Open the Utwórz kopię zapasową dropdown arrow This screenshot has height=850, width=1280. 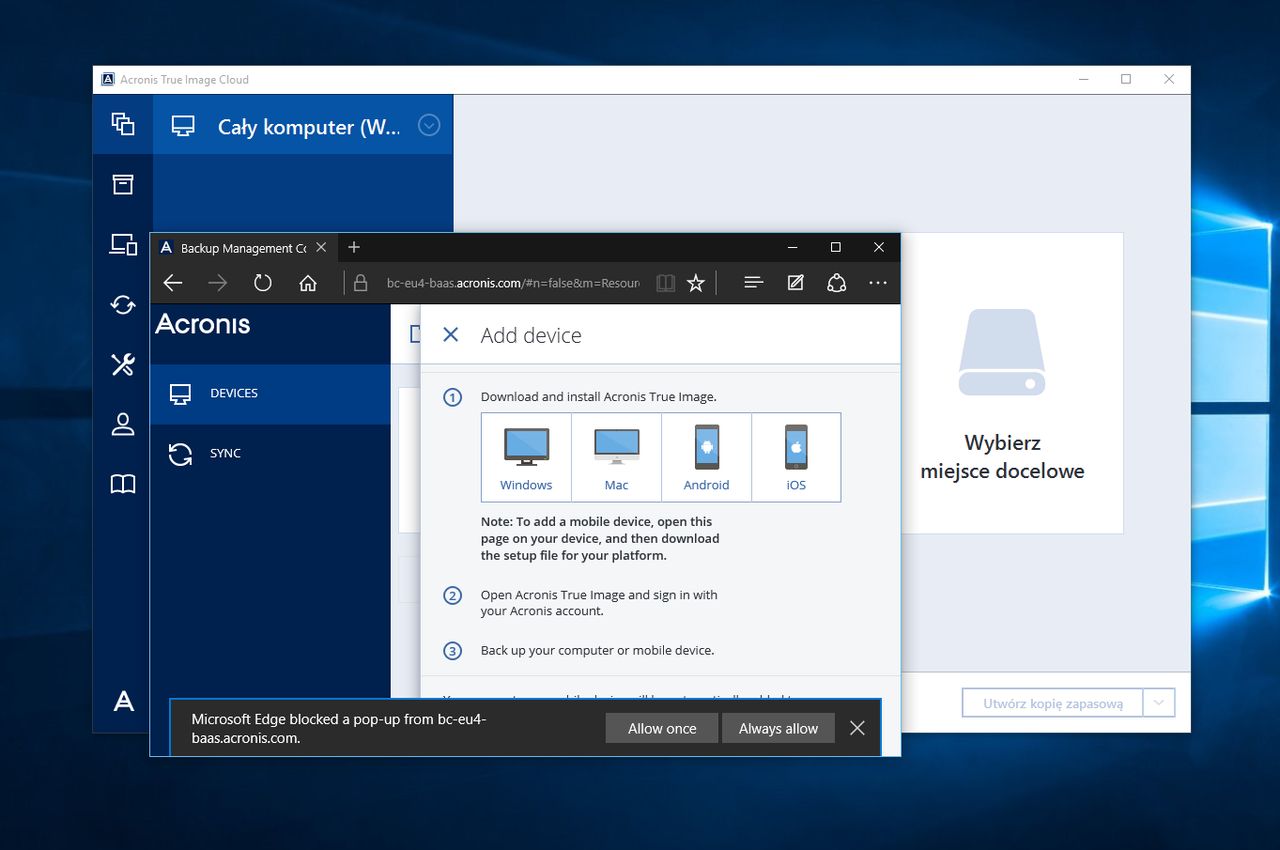[x=1159, y=702]
